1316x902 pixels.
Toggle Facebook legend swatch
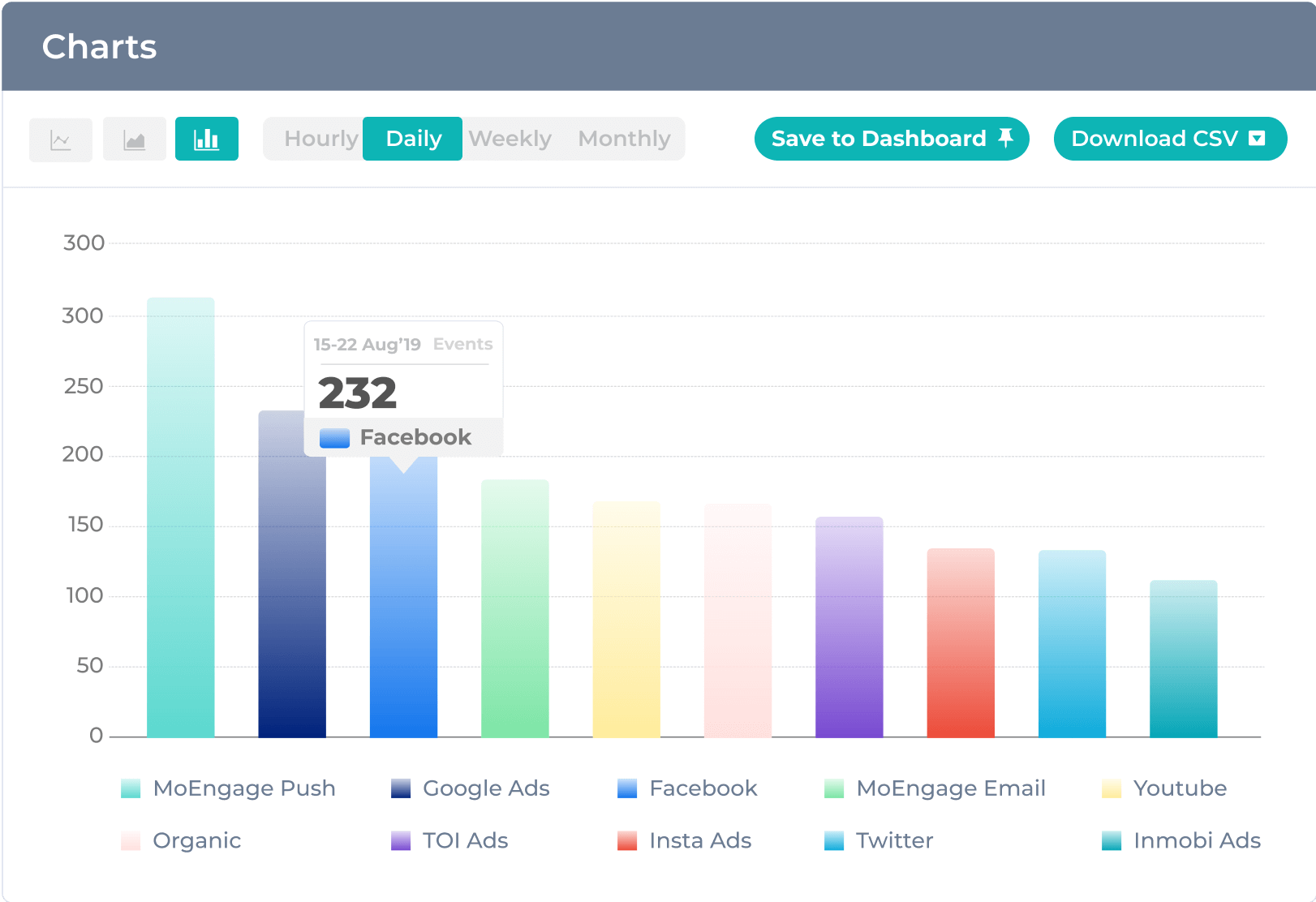coord(627,788)
